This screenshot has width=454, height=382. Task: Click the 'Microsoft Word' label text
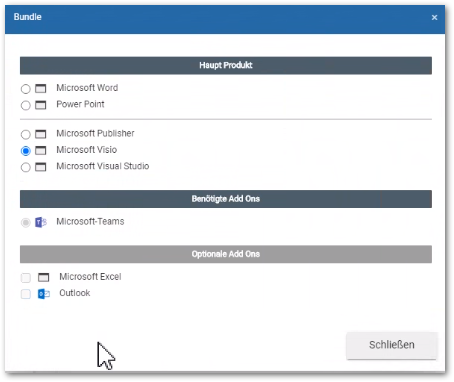[87, 88]
